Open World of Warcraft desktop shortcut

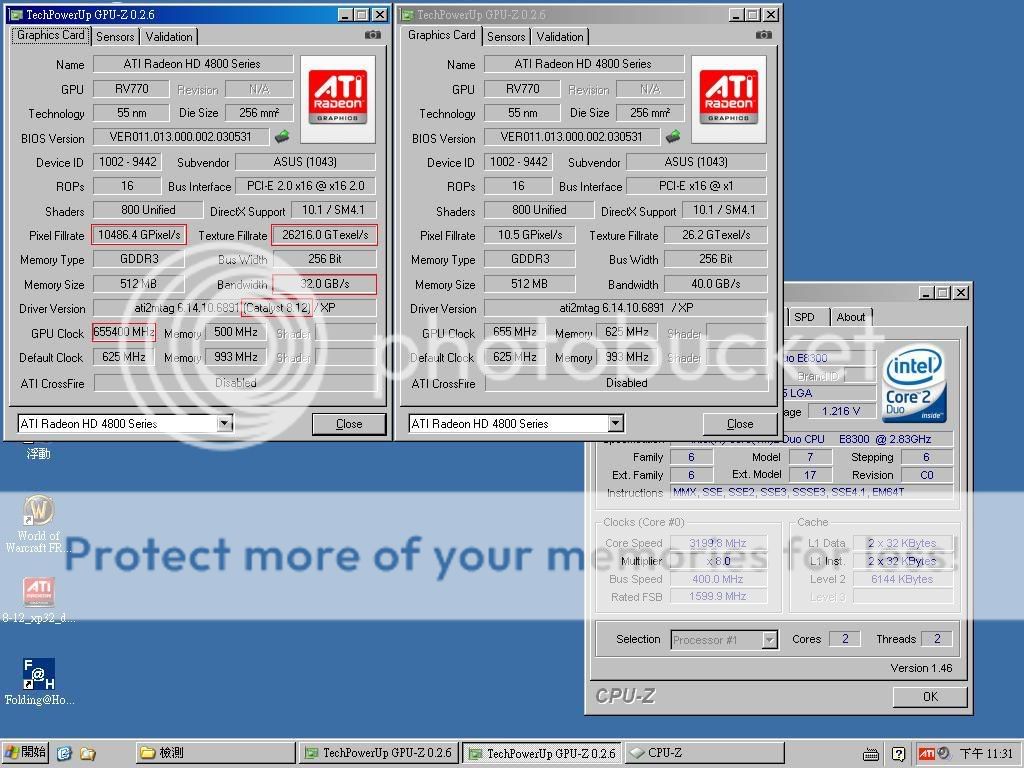click(39, 510)
